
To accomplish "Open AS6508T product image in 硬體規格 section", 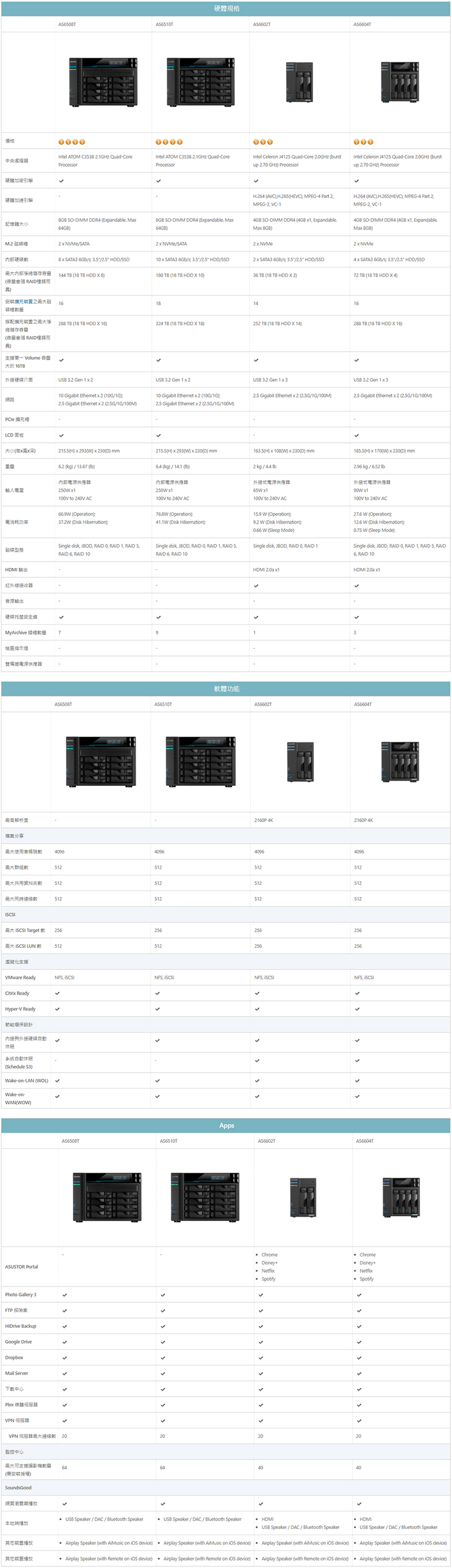I will point(103,82).
